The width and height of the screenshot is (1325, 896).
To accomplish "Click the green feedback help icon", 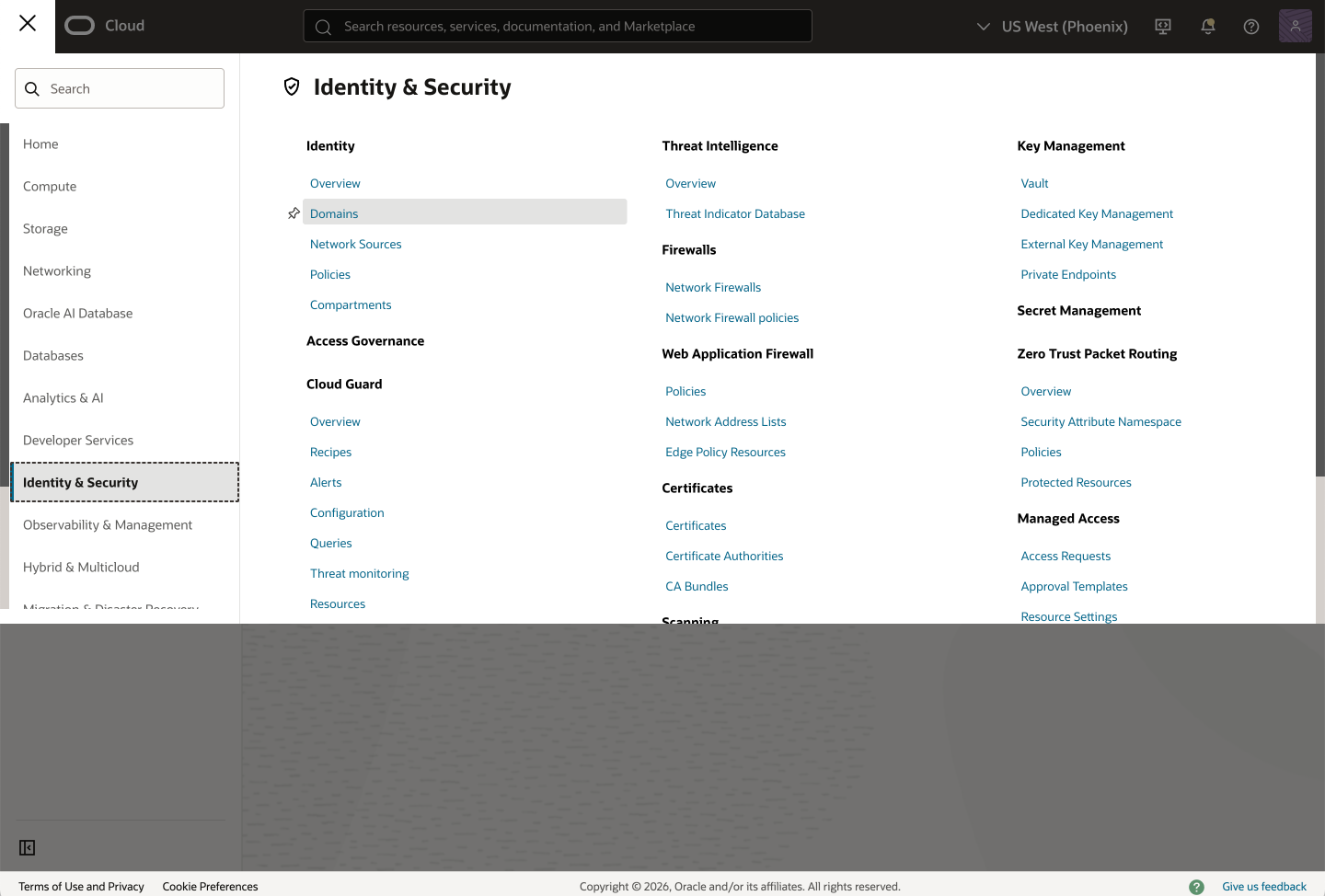I will pyautogui.click(x=1196, y=887).
